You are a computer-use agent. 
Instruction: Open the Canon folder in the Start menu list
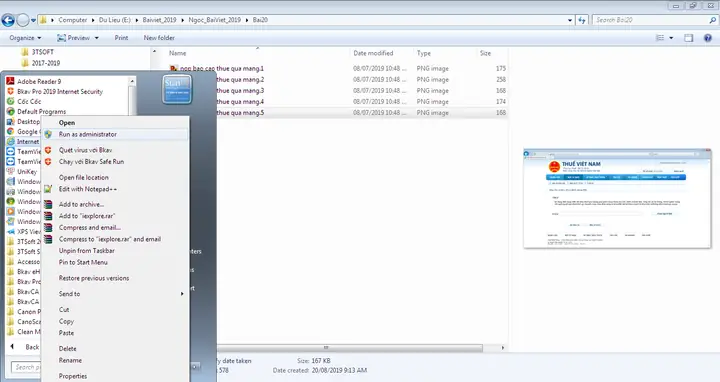24,312
